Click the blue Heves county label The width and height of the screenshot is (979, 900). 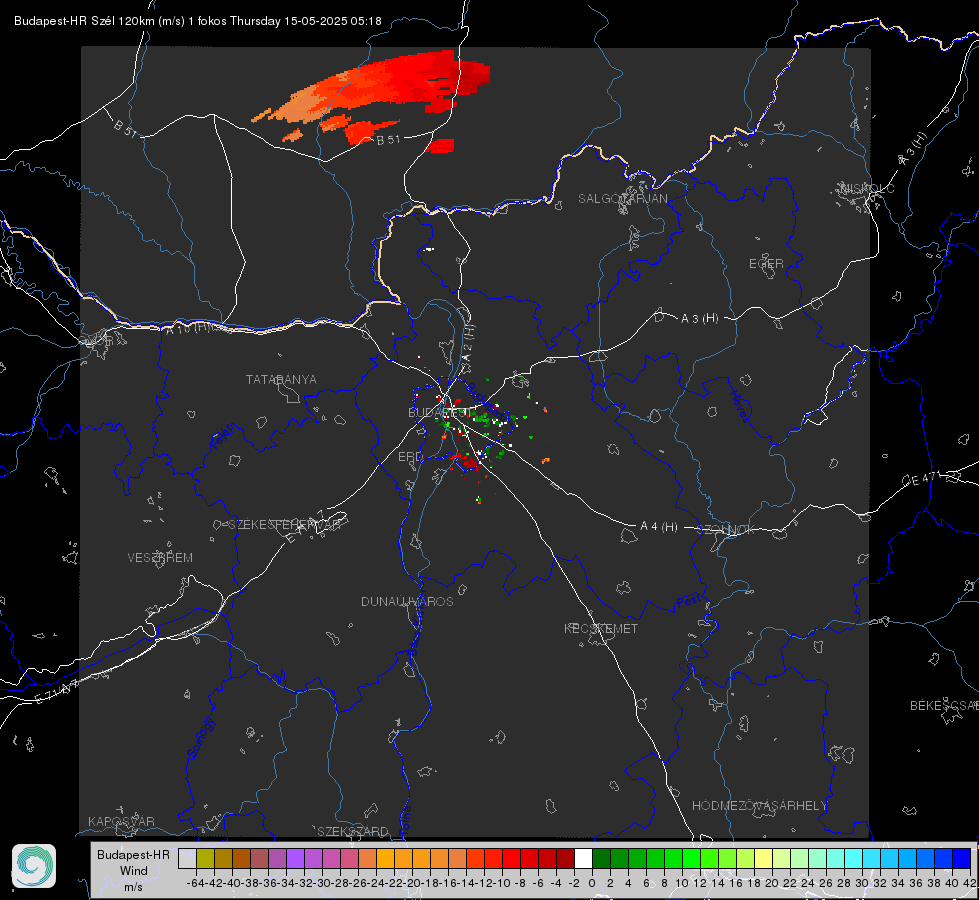pyautogui.click(x=739, y=405)
